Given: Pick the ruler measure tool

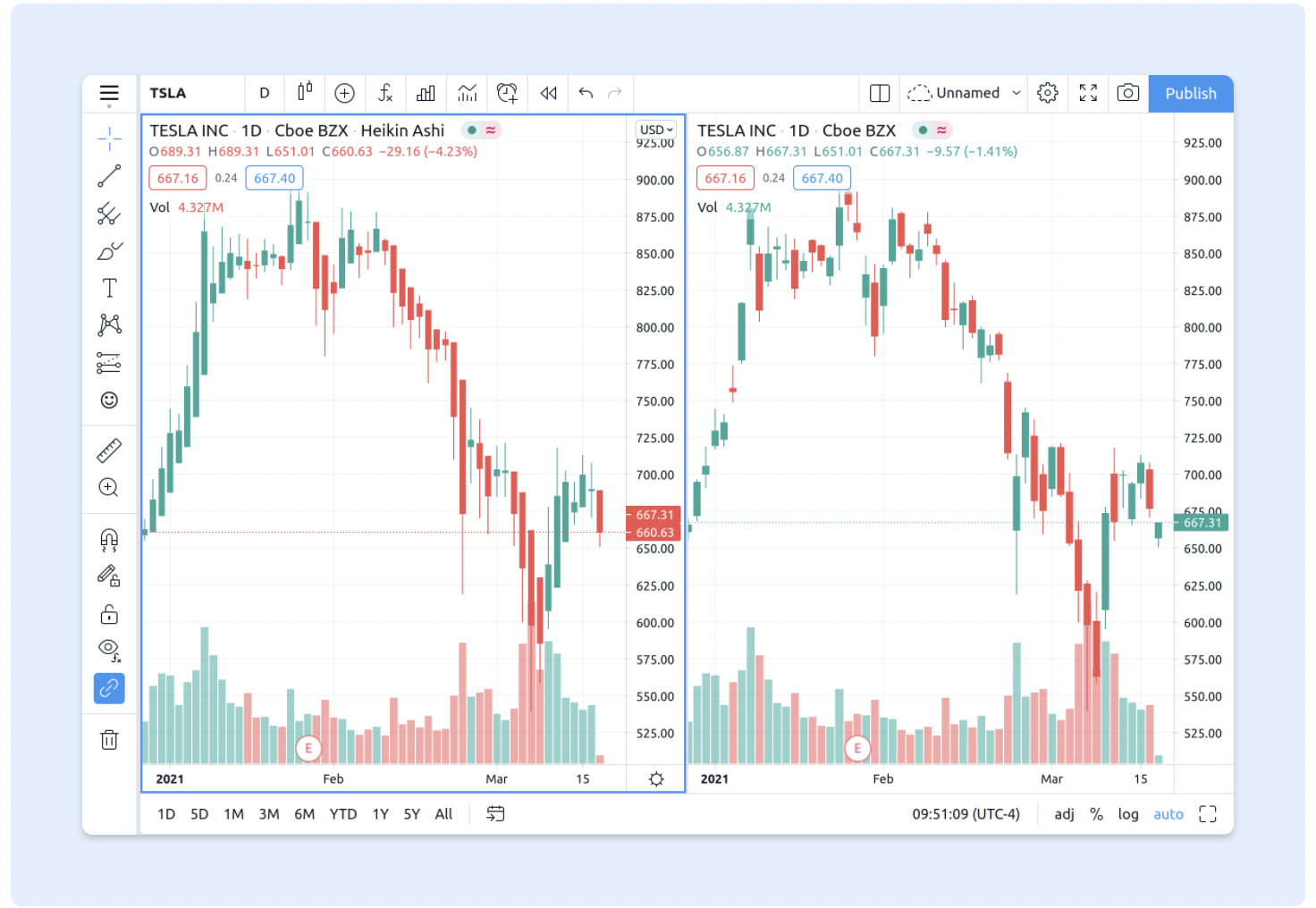Looking at the screenshot, I should (109, 450).
